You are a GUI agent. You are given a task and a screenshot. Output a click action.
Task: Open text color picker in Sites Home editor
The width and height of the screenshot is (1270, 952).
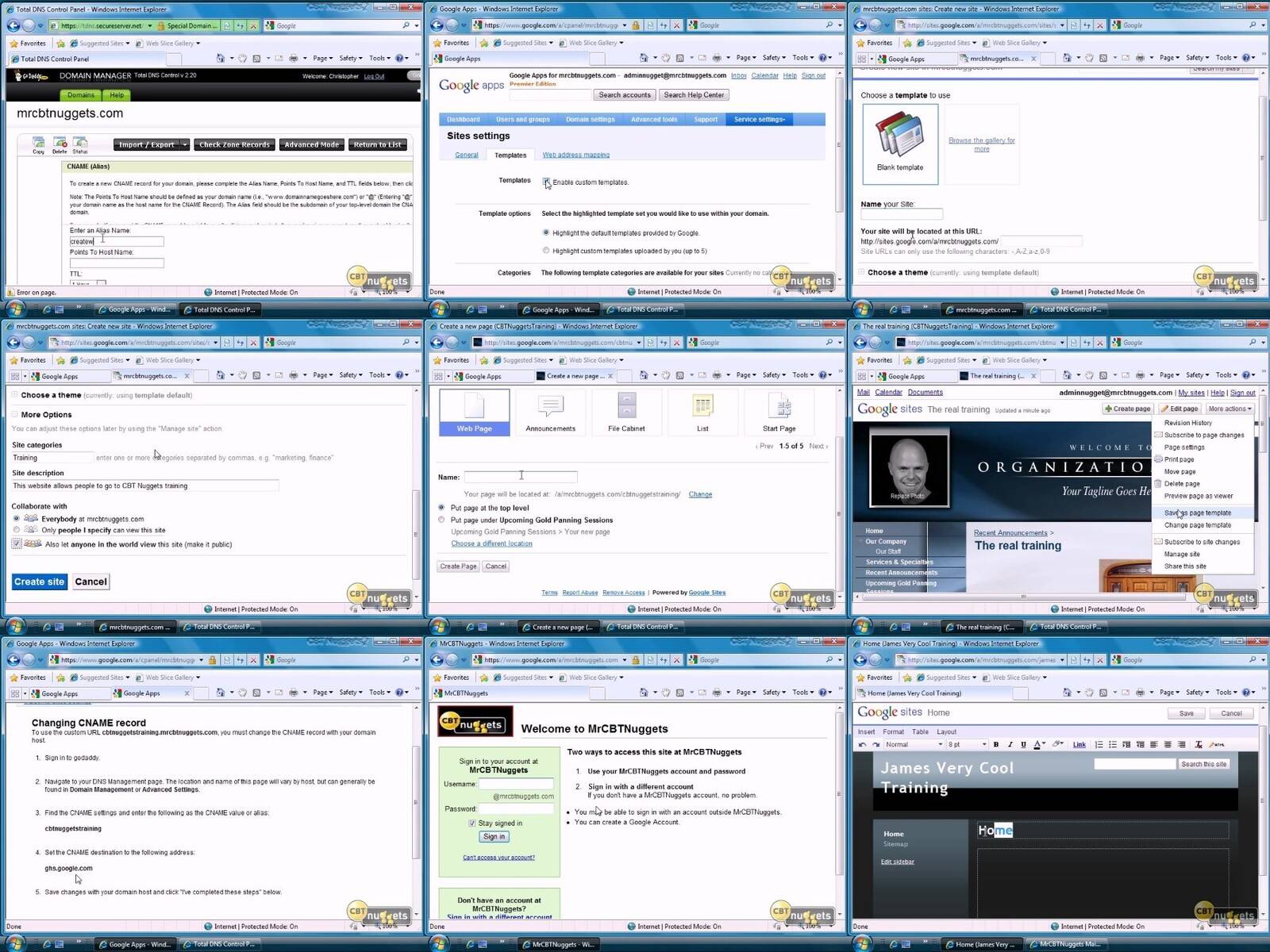coord(1039,744)
